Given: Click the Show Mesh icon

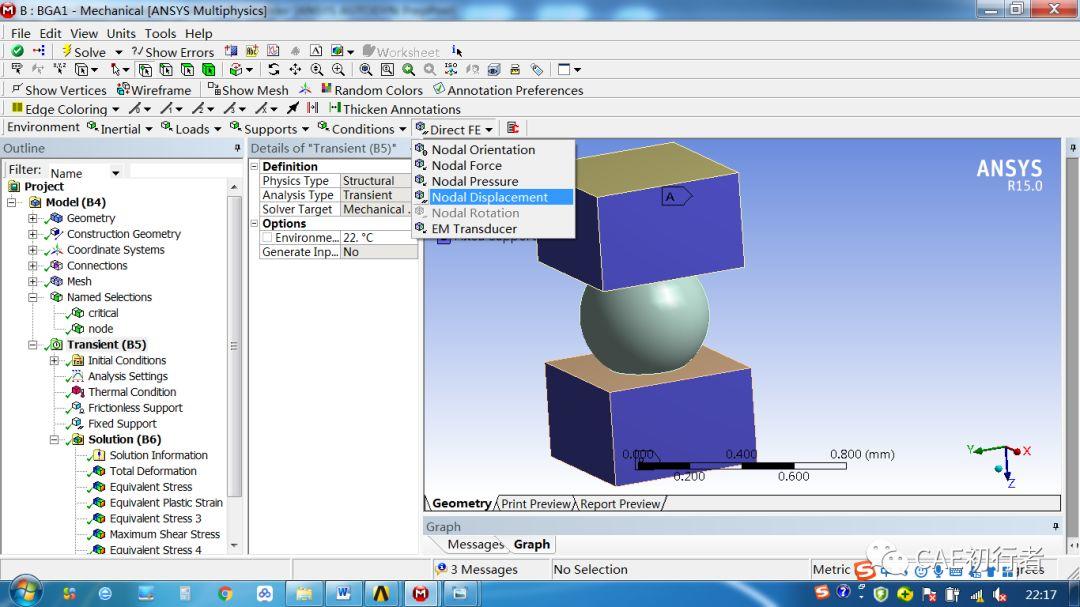Looking at the screenshot, I should 214,90.
